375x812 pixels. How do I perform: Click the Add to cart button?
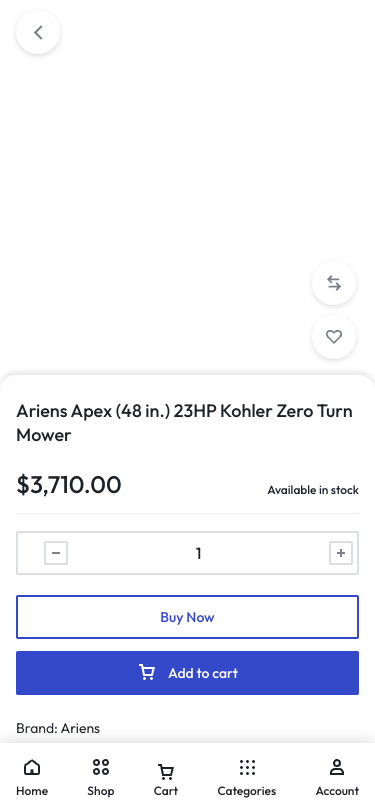tap(188, 673)
